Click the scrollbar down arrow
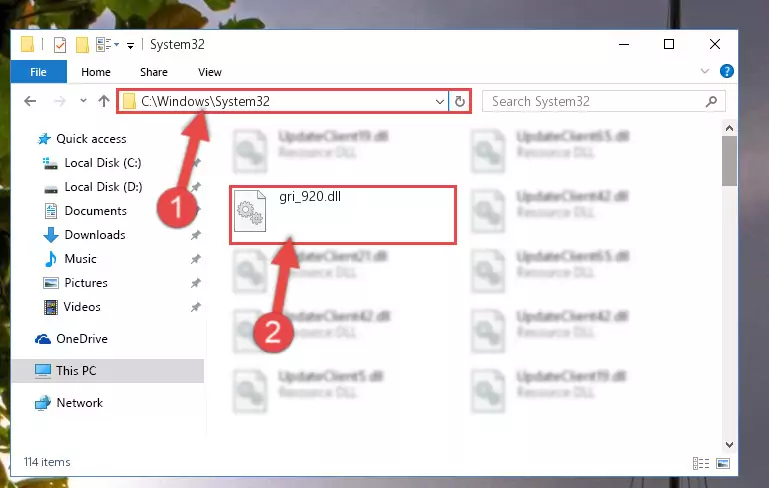Image resolution: width=769 pixels, height=488 pixels. click(729, 445)
